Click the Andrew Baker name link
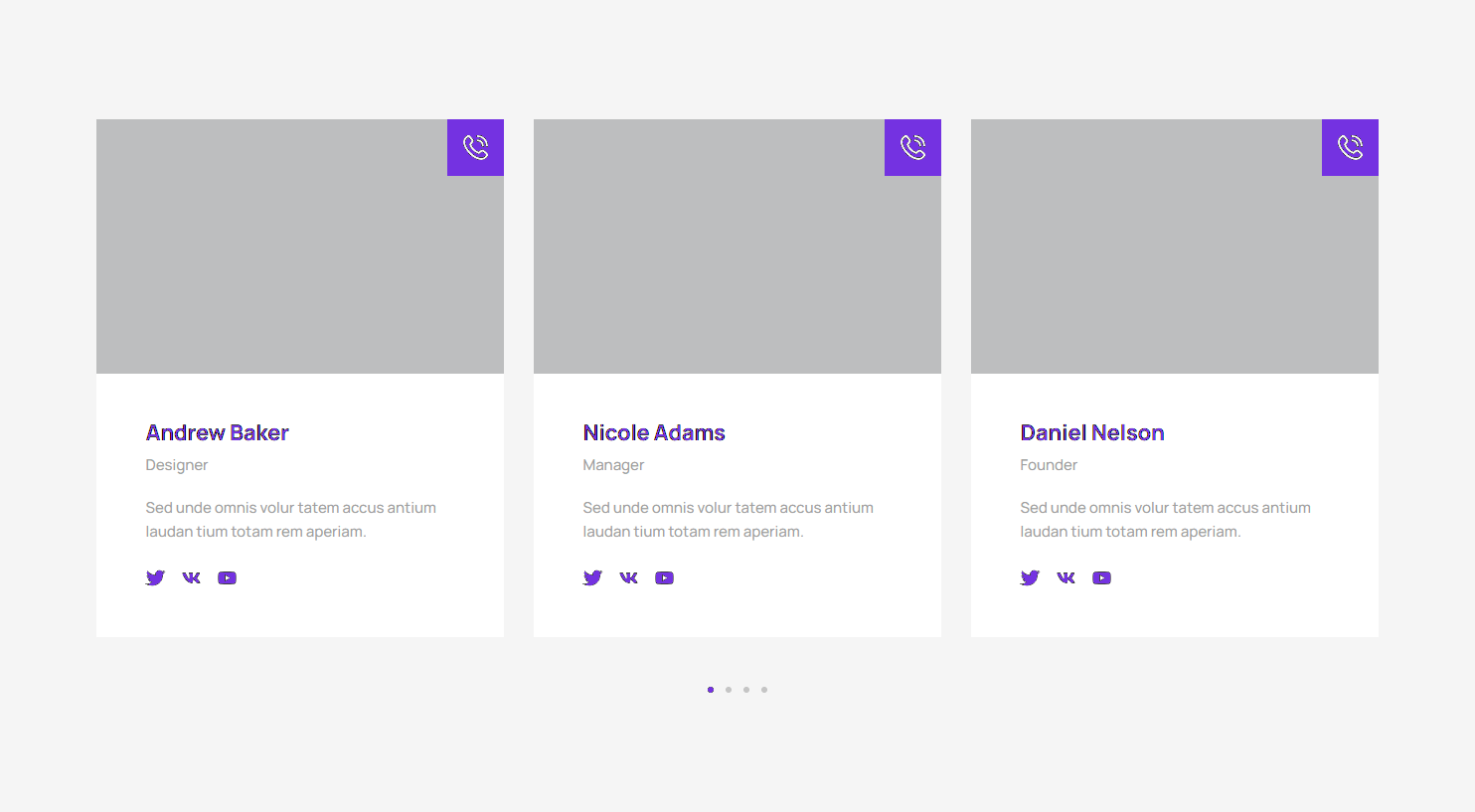This screenshot has height=812, width=1475. coord(217,432)
